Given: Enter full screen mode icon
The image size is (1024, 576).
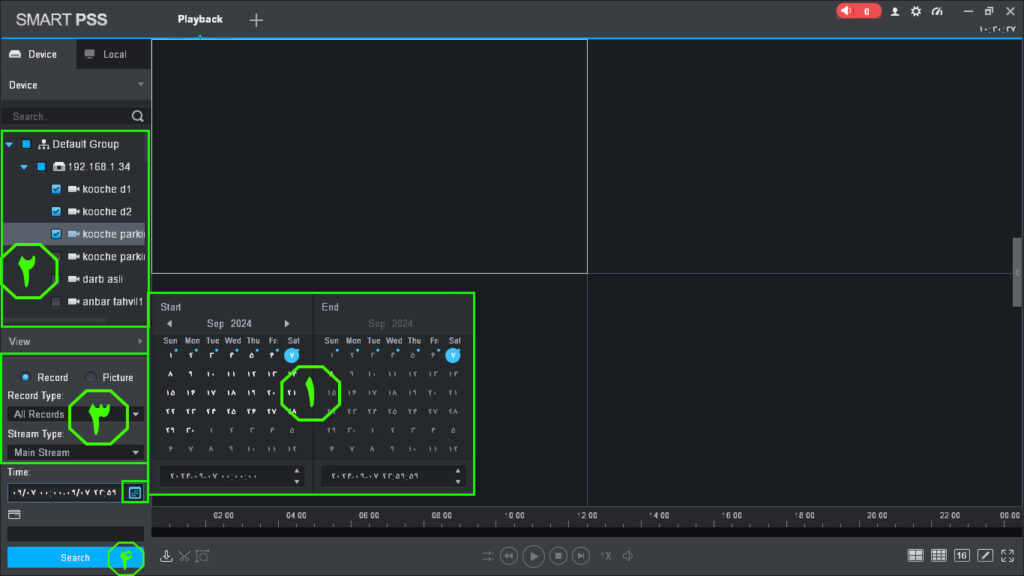Looking at the screenshot, I should click(1008, 555).
